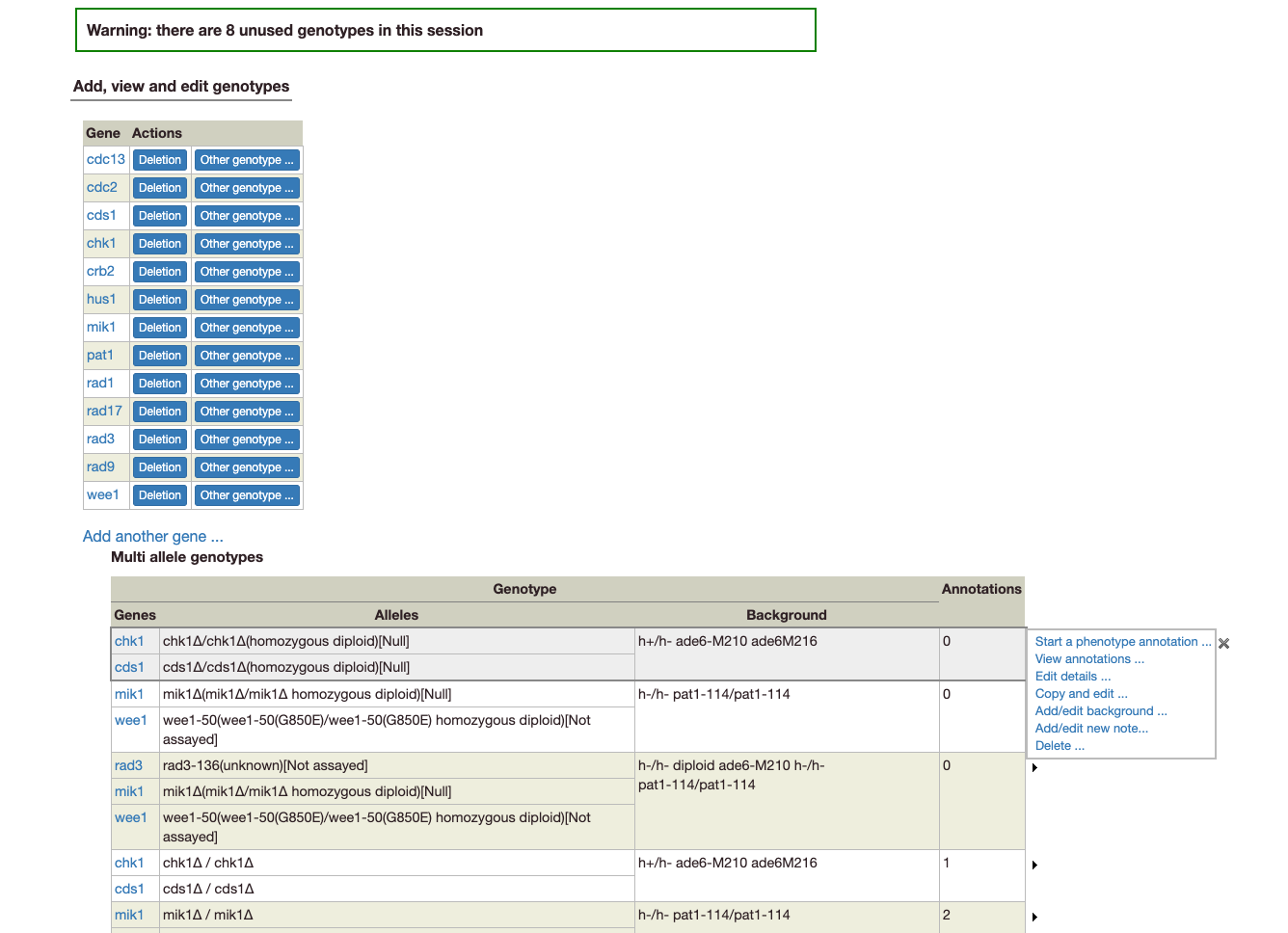The height and width of the screenshot is (933, 1288).
Task: Expand actions for the chk1Δ/chk1Δ cds1Δ genotype
Action: [x=1034, y=866]
